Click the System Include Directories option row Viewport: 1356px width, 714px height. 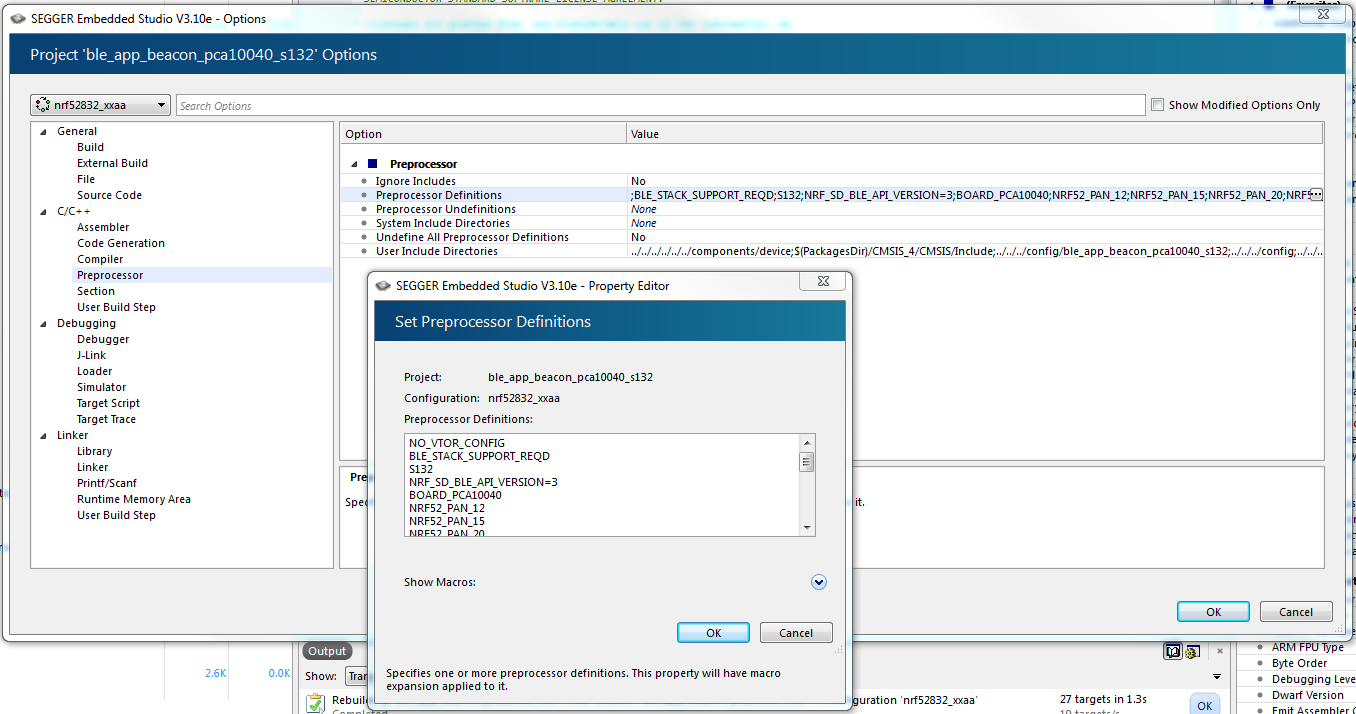coord(831,223)
